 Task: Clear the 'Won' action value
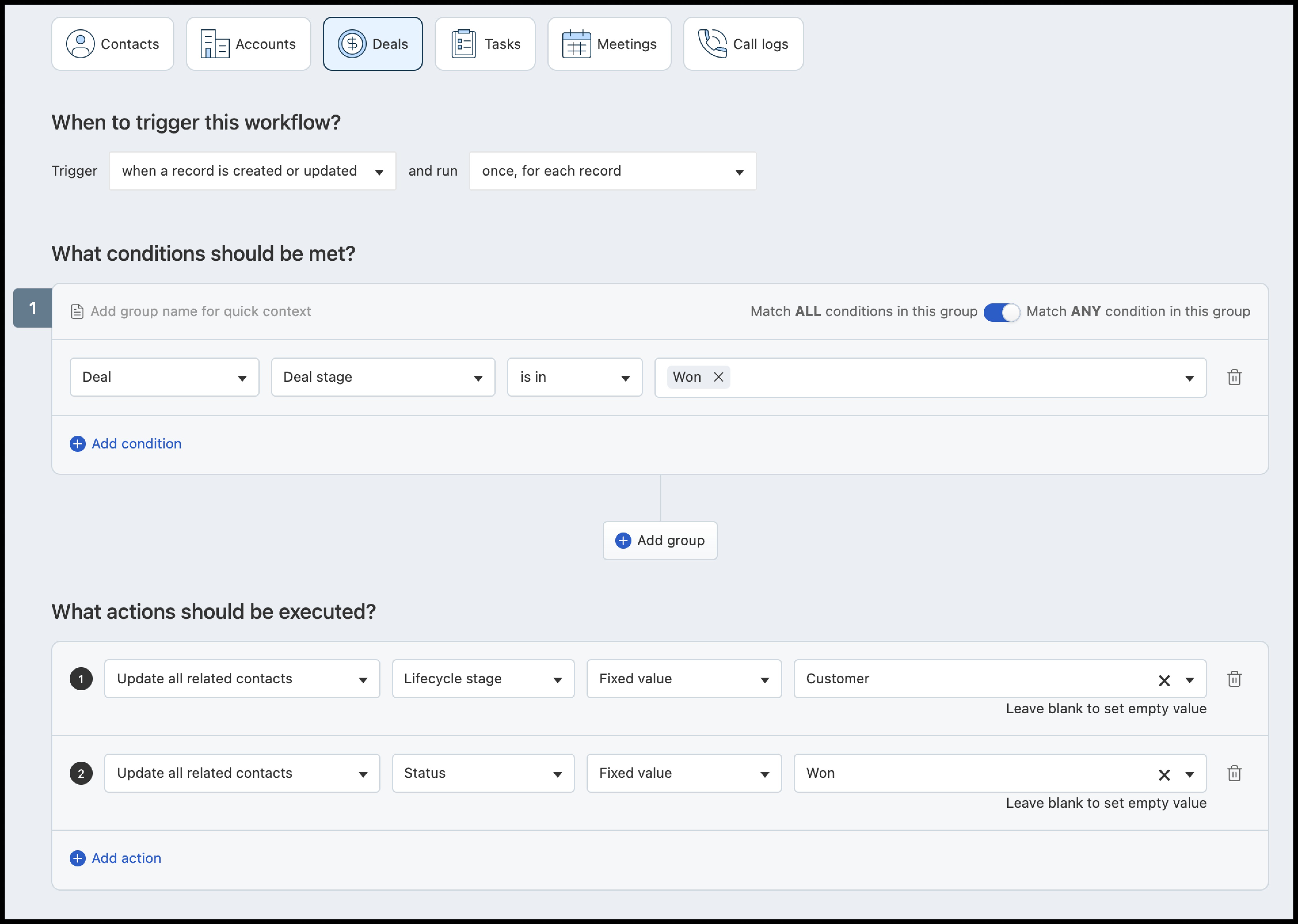1164,775
